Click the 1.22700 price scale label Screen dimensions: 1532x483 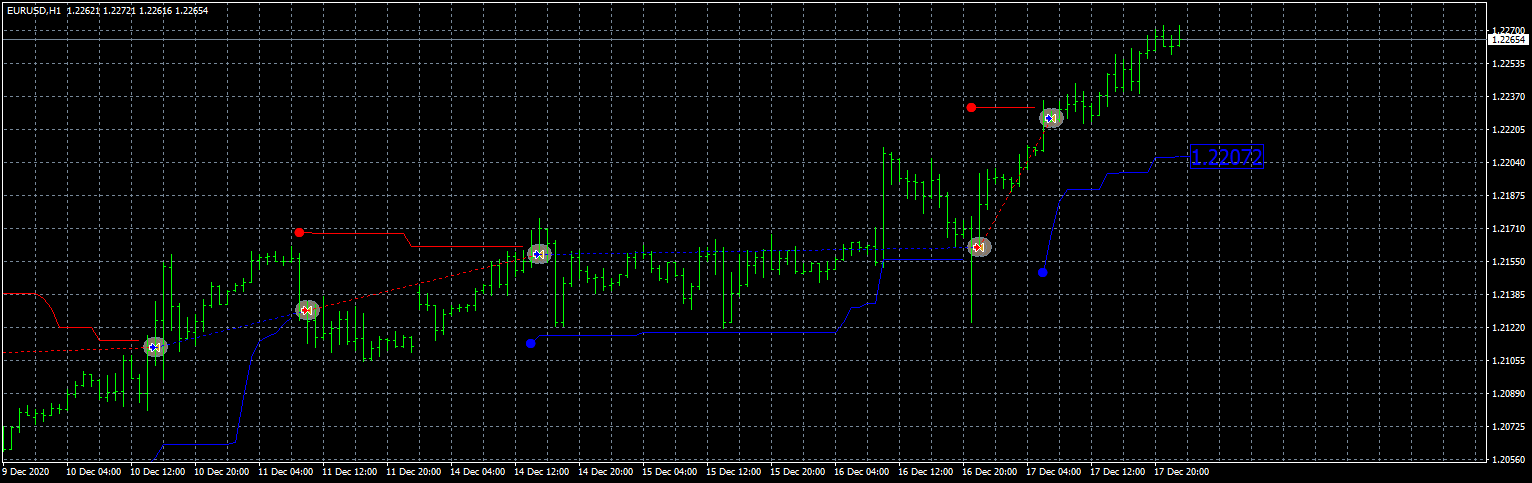[x=1507, y=30]
